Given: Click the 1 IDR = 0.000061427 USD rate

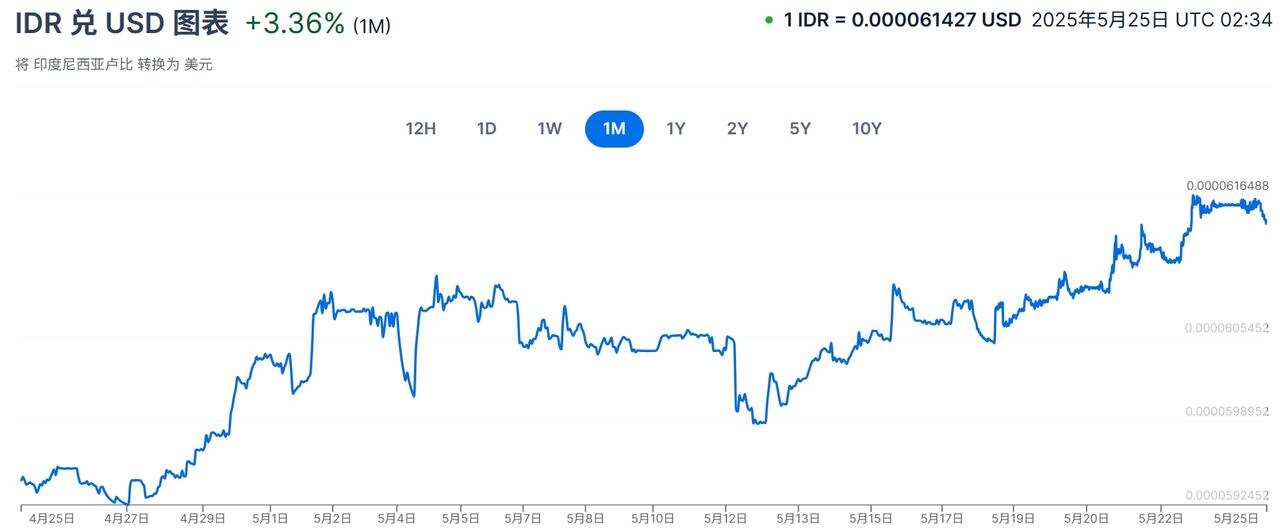Looking at the screenshot, I should click(x=902, y=20).
